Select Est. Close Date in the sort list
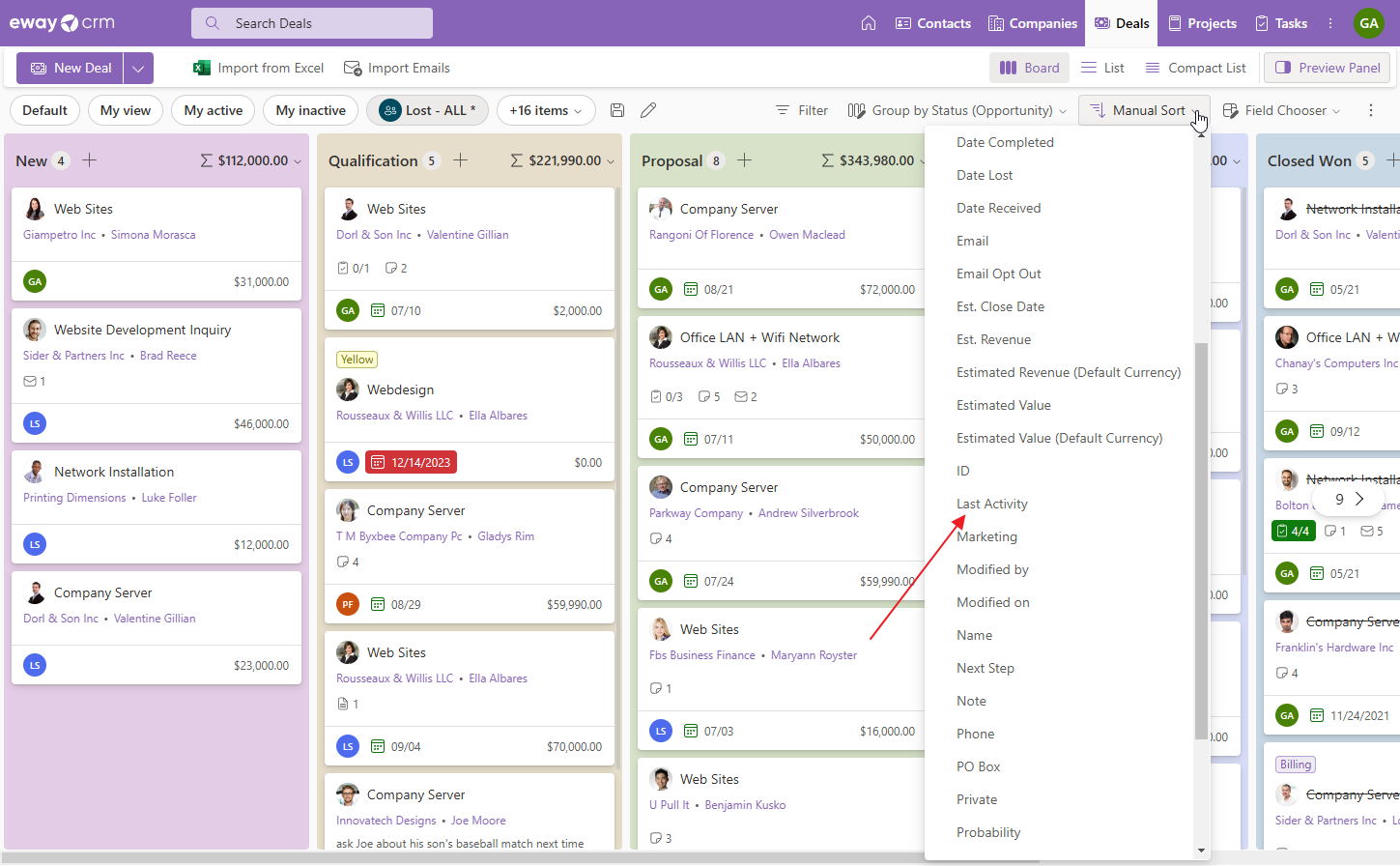 tap(1000, 306)
